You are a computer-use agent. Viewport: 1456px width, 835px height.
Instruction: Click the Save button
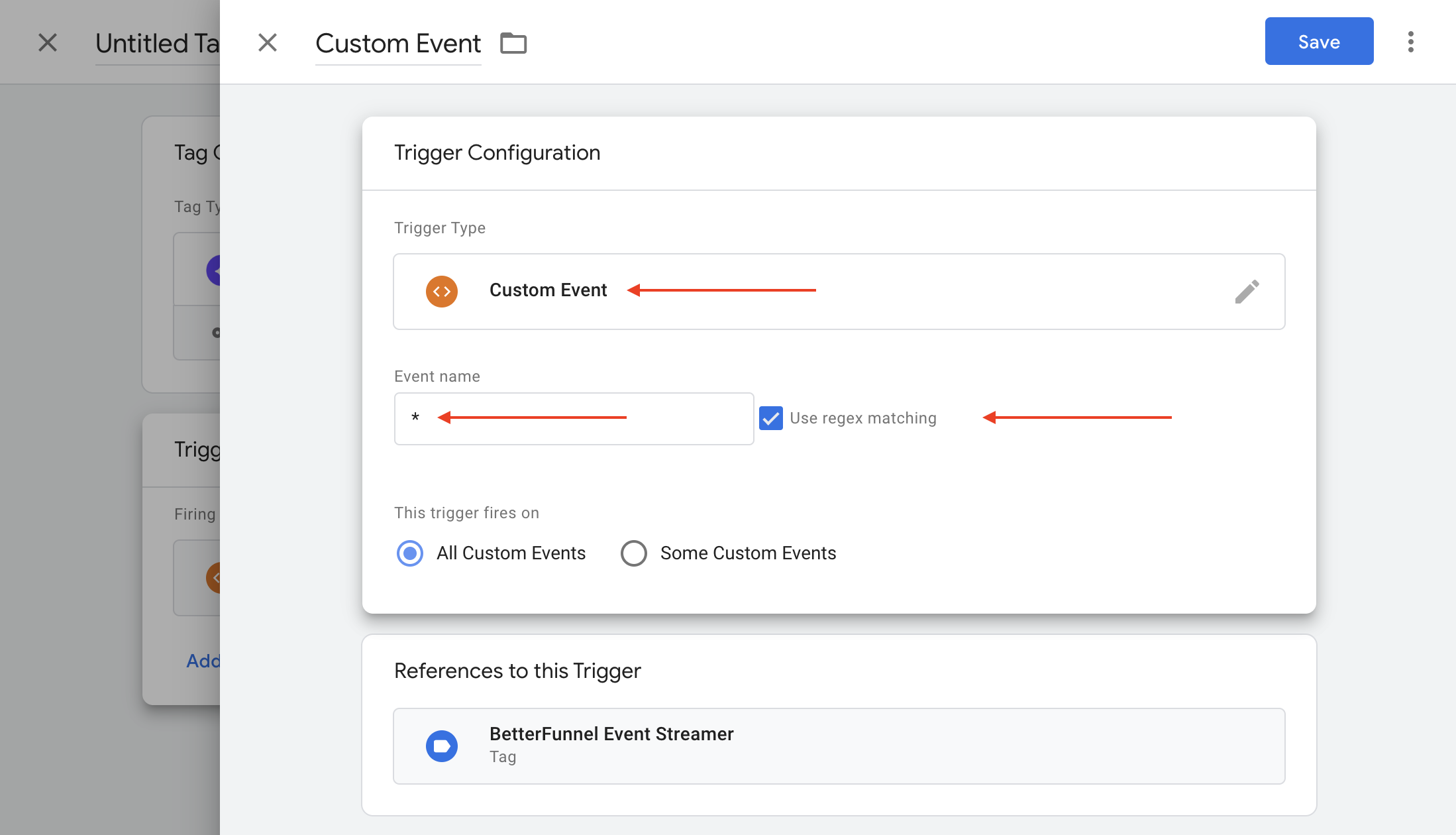coord(1319,42)
